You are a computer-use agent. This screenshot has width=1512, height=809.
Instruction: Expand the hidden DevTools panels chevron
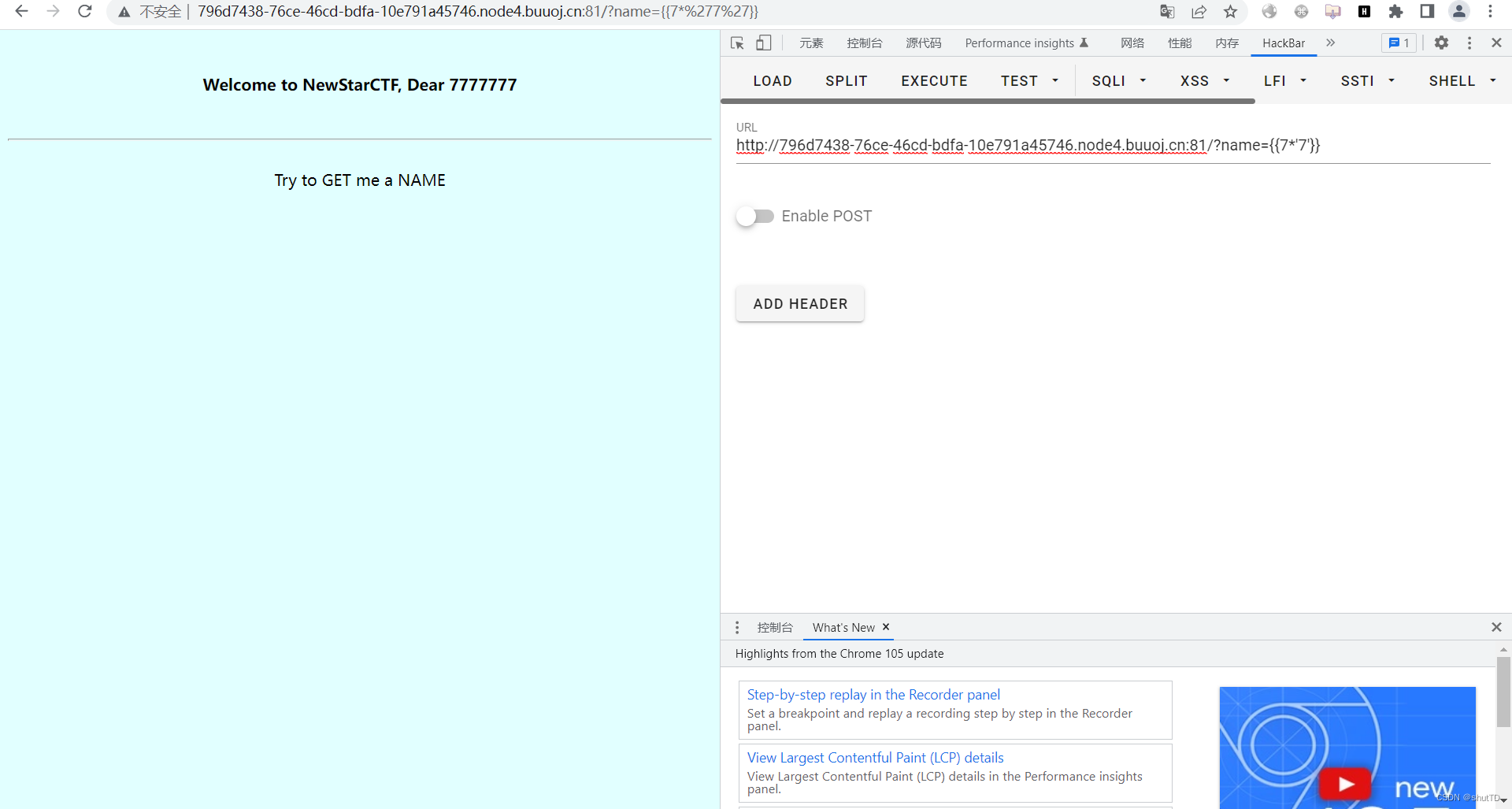(1330, 43)
